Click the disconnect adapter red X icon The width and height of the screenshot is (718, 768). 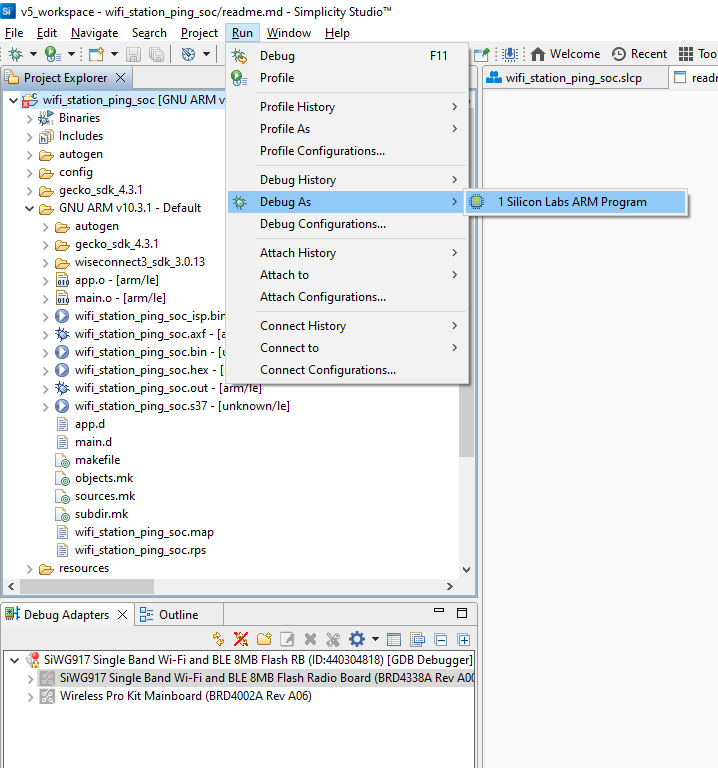click(x=241, y=639)
